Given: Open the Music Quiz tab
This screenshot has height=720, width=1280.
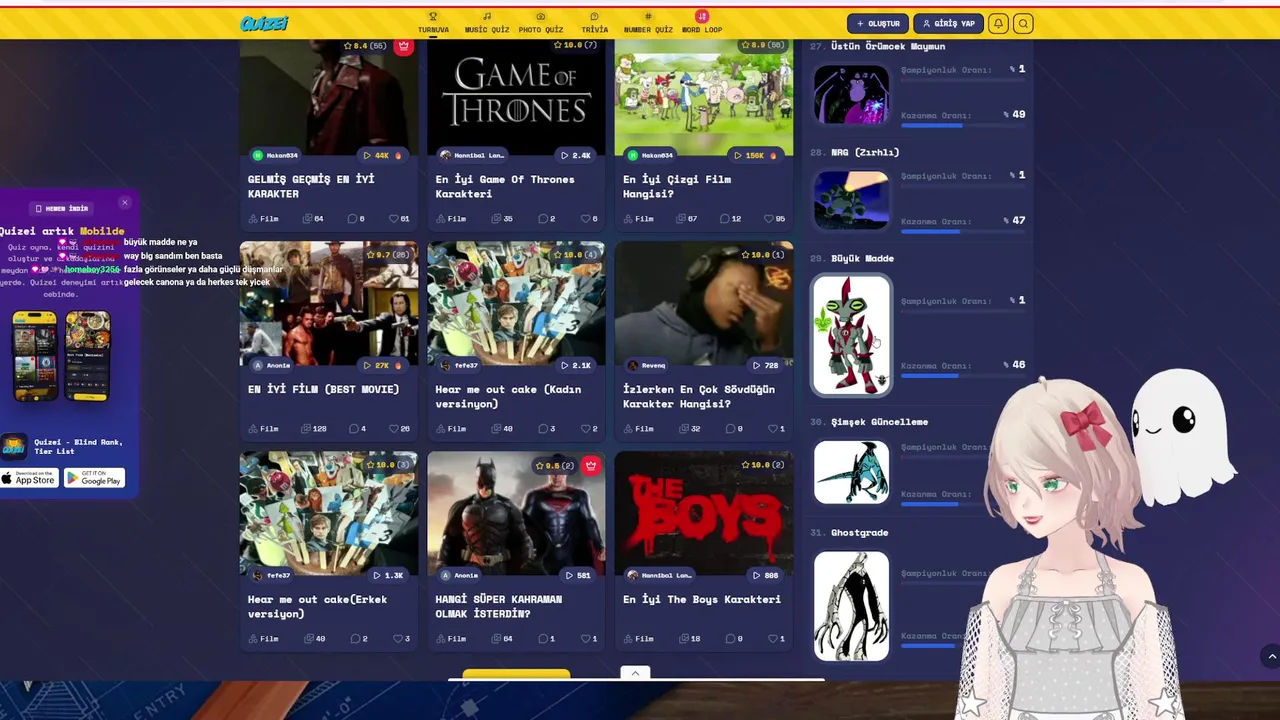Looking at the screenshot, I should coord(487,23).
